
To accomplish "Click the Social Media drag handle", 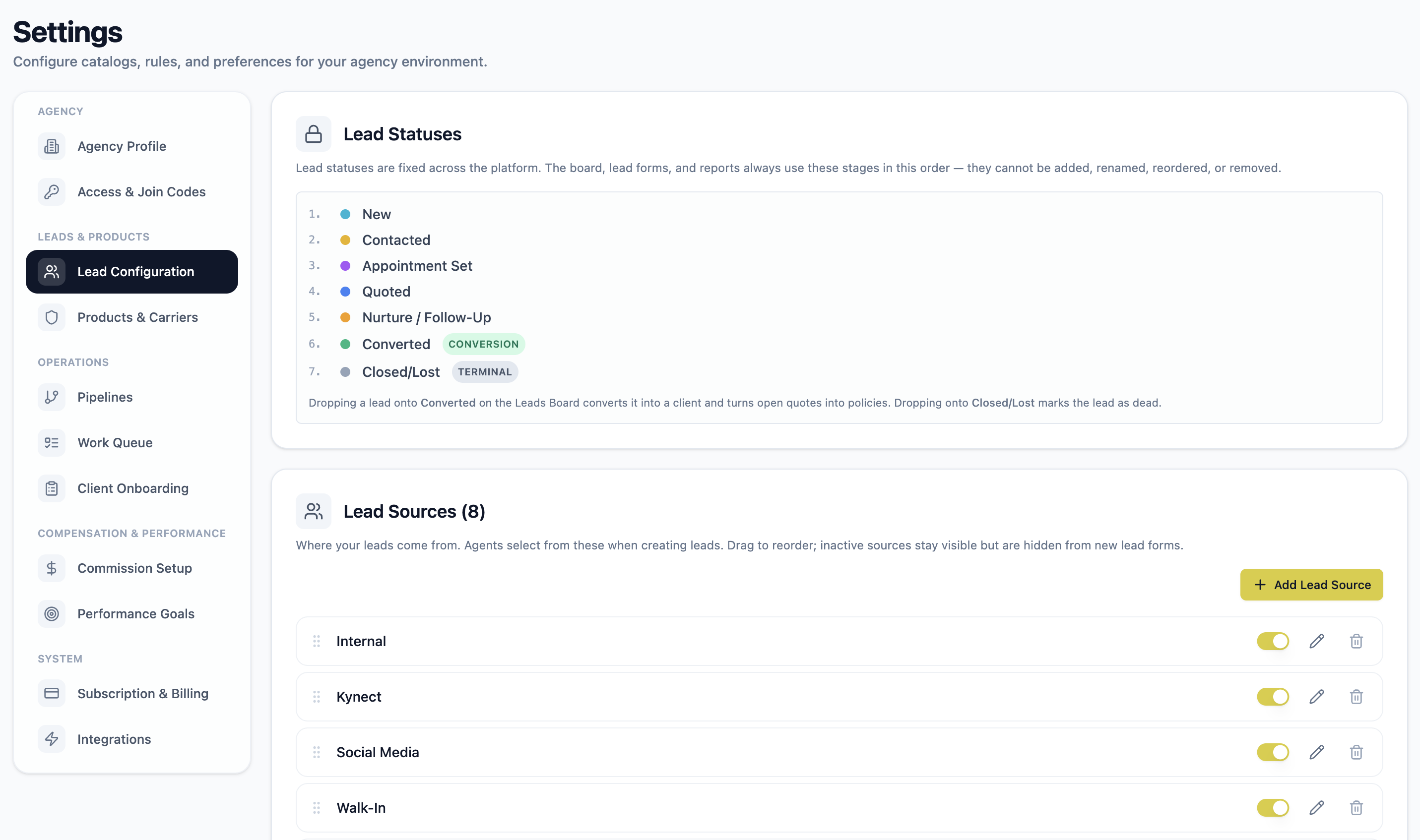I will pyautogui.click(x=317, y=752).
